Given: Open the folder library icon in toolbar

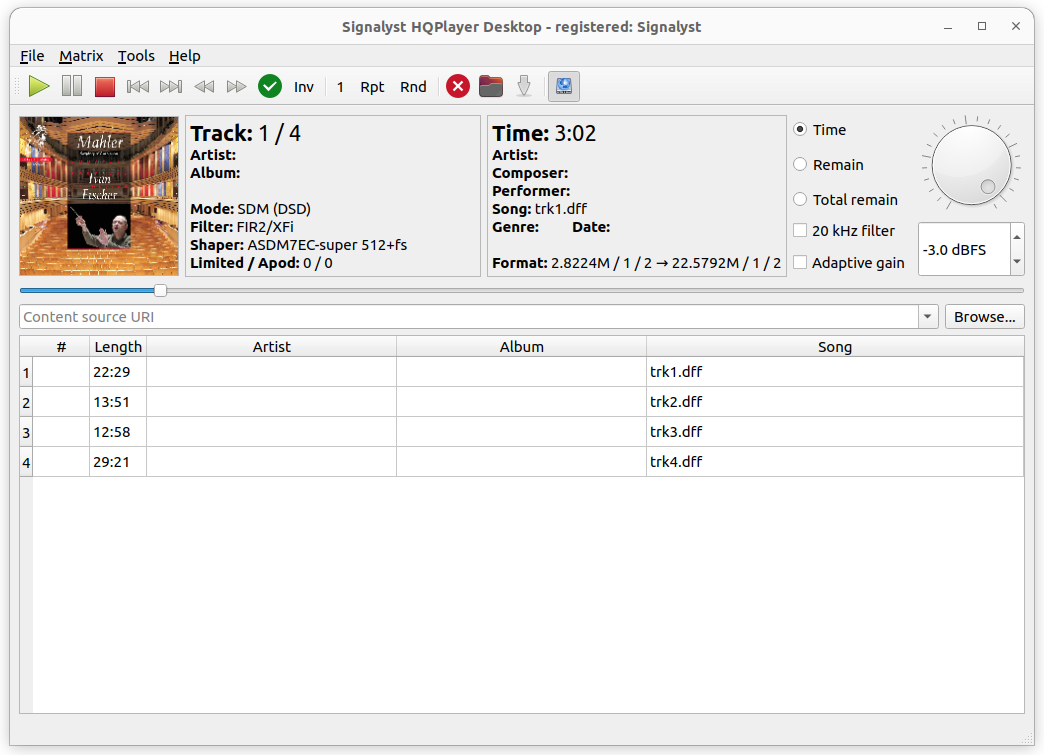Looking at the screenshot, I should (x=491, y=87).
